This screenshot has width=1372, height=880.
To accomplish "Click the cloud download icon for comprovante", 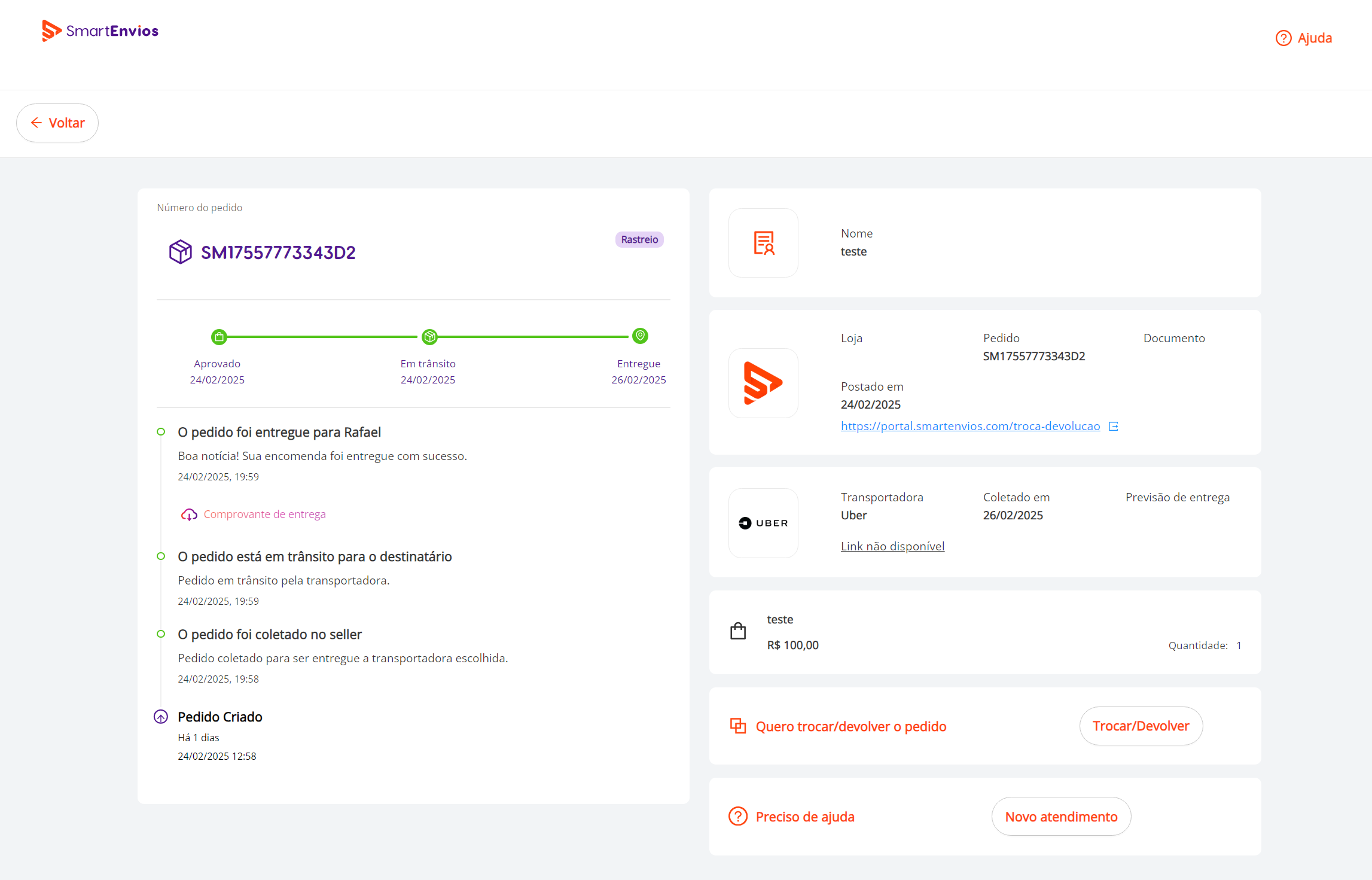I will (x=189, y=514).
